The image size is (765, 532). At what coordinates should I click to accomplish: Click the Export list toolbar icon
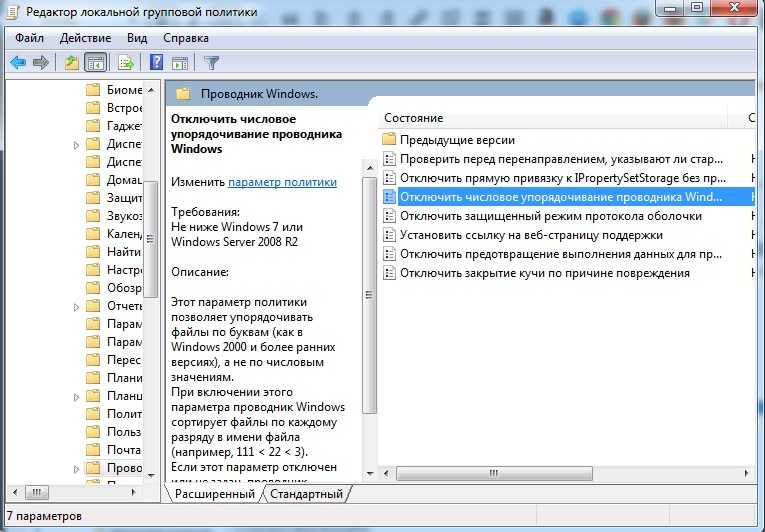point(126,62)
